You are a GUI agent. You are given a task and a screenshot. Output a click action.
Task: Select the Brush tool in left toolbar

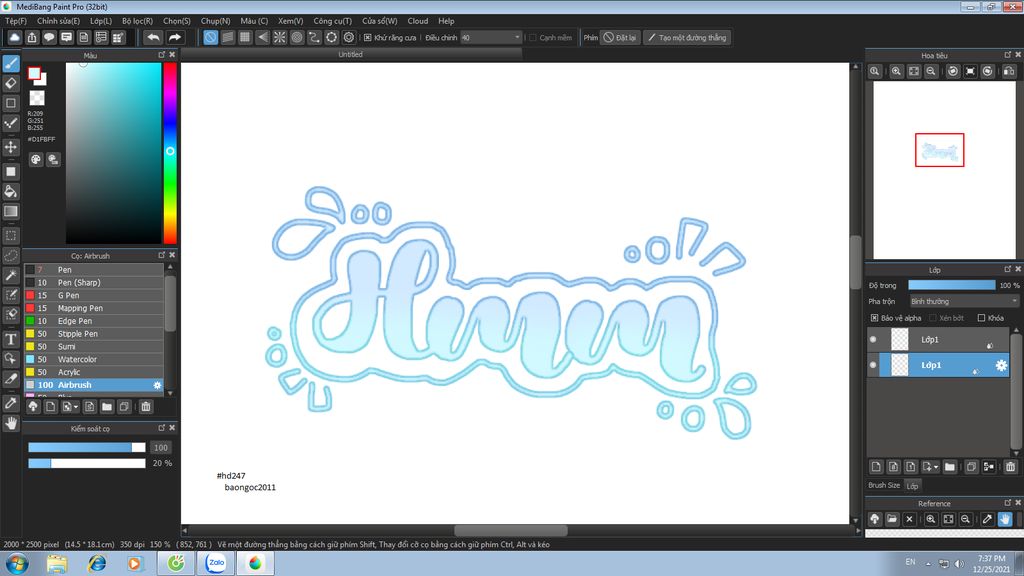pos(11,63)
